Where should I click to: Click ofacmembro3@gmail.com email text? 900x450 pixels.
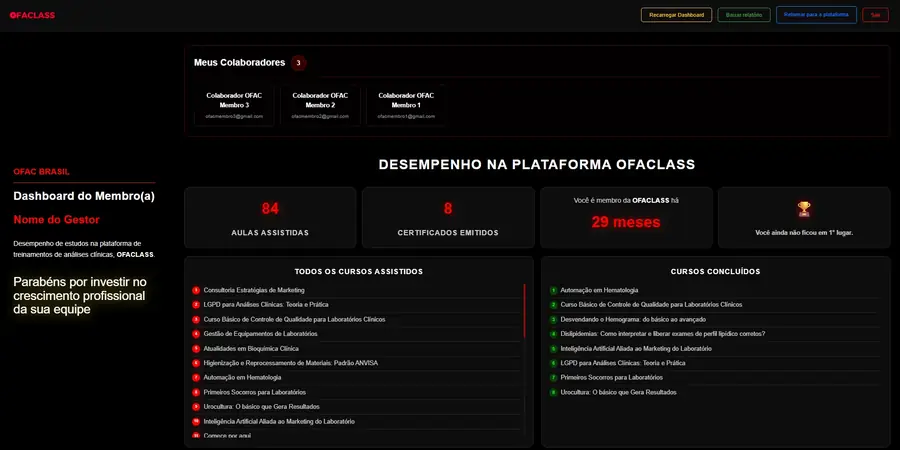[x=234, y=117]
